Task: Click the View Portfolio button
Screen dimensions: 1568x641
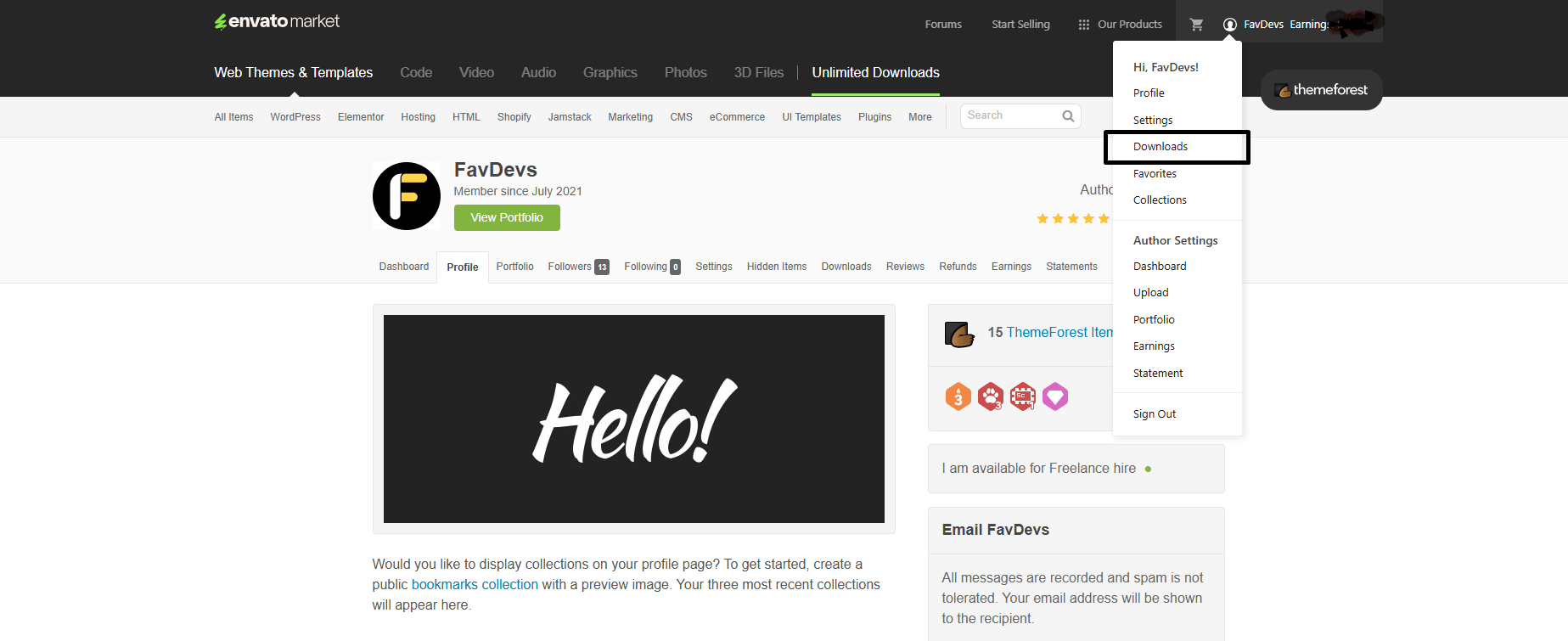Action: (x=507, y=217)
